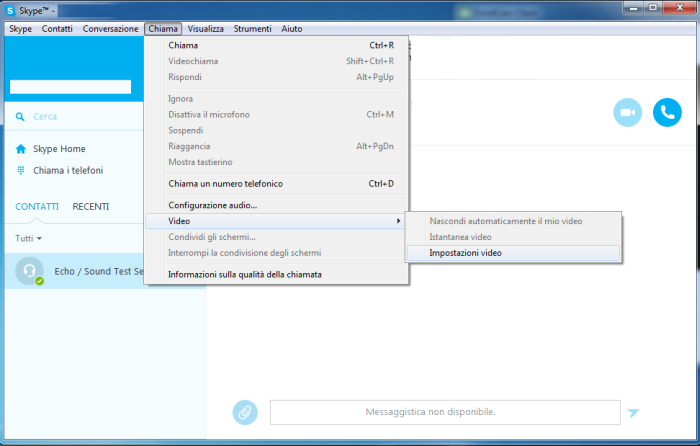This screenshot has height=446, width=700.
Task: Click the Echo contact headset avatar
Action: click(x=29, y=271)
